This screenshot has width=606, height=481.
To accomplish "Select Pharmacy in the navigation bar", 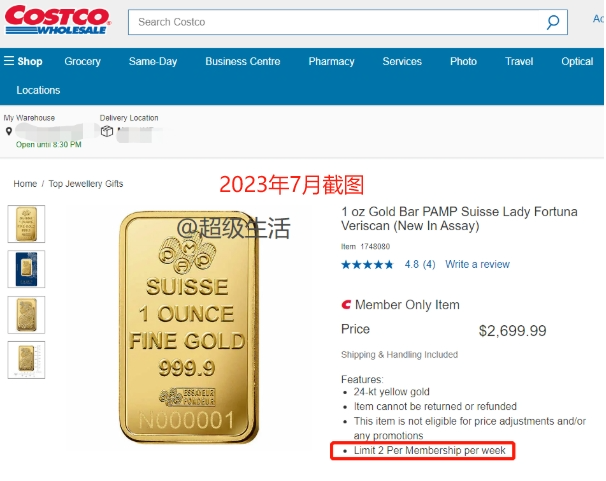I will [x=331, y=61].
